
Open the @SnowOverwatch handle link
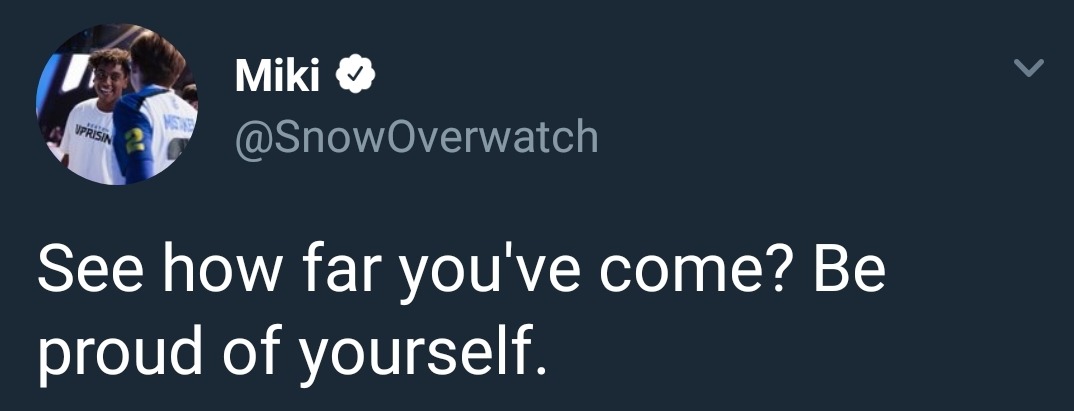pyautogui.click(x=416, y=137)
